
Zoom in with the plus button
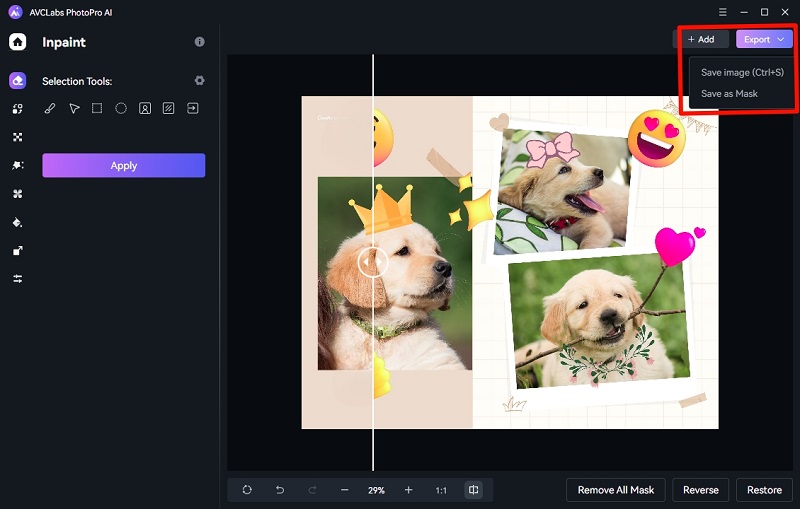tap(409, 490)
